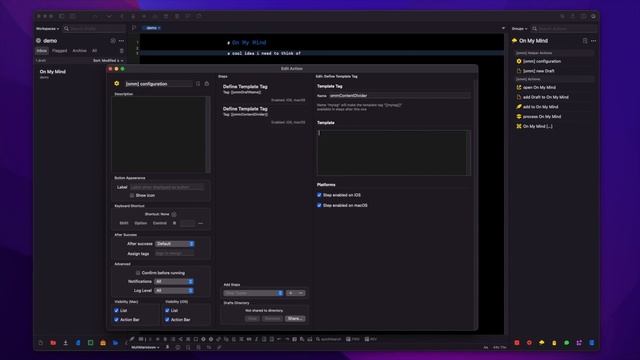Click the command icon for On My Mind [...] action

click(x=519, y=126)
